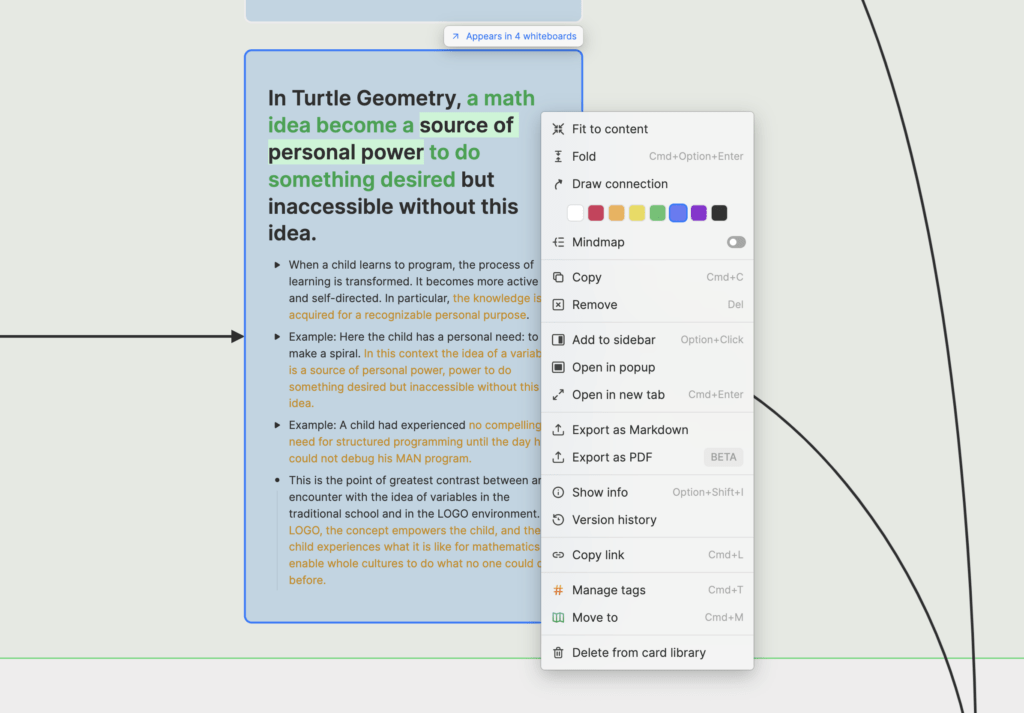Click the Add to sidebar icon
1024x713 pixels.
point(558,340)
